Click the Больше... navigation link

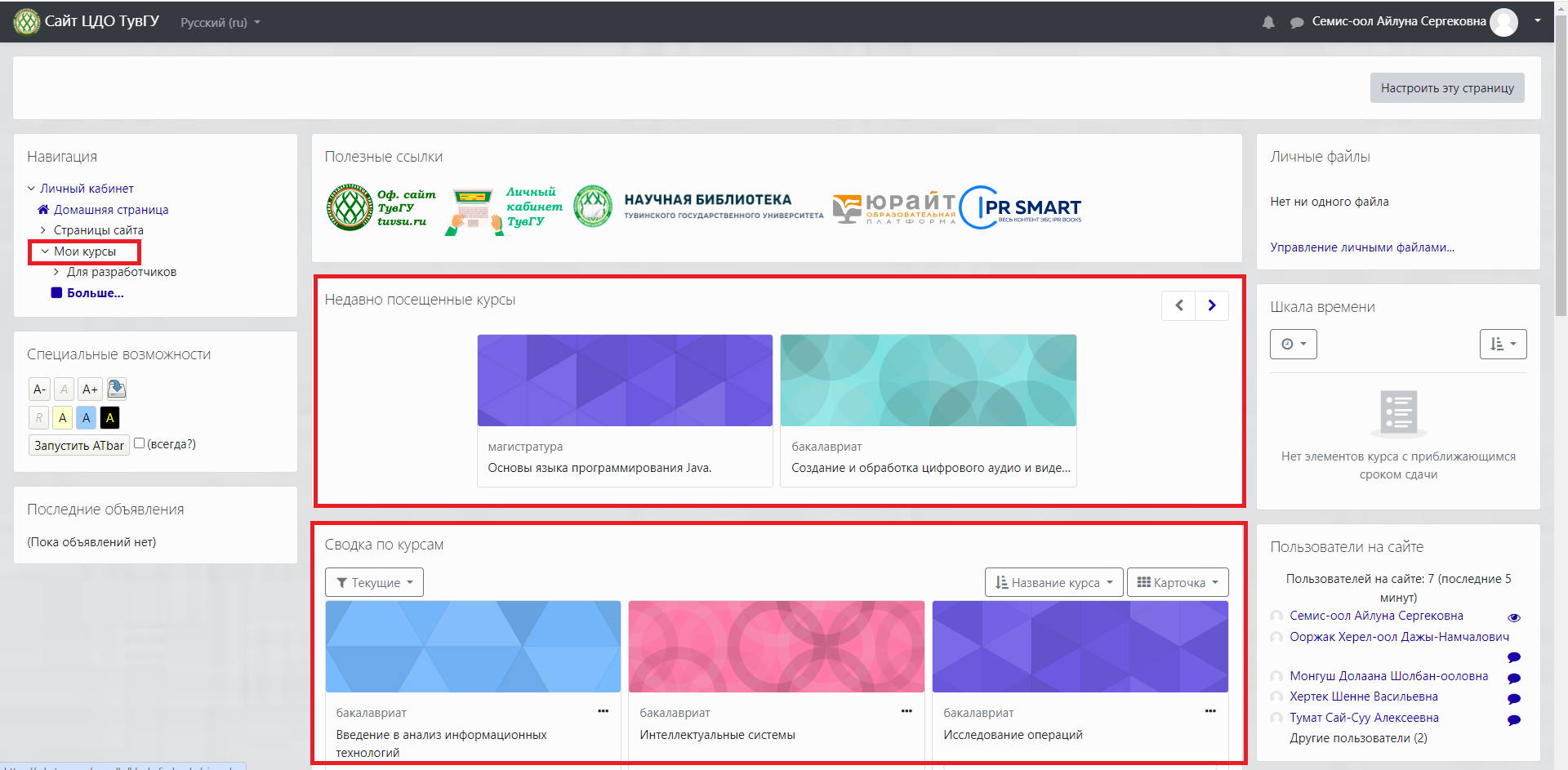pyautogui.click(x=96, y=293)
